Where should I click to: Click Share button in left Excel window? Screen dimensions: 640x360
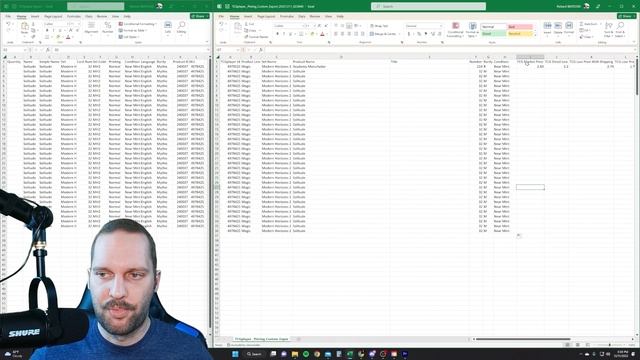click(200, 16)
